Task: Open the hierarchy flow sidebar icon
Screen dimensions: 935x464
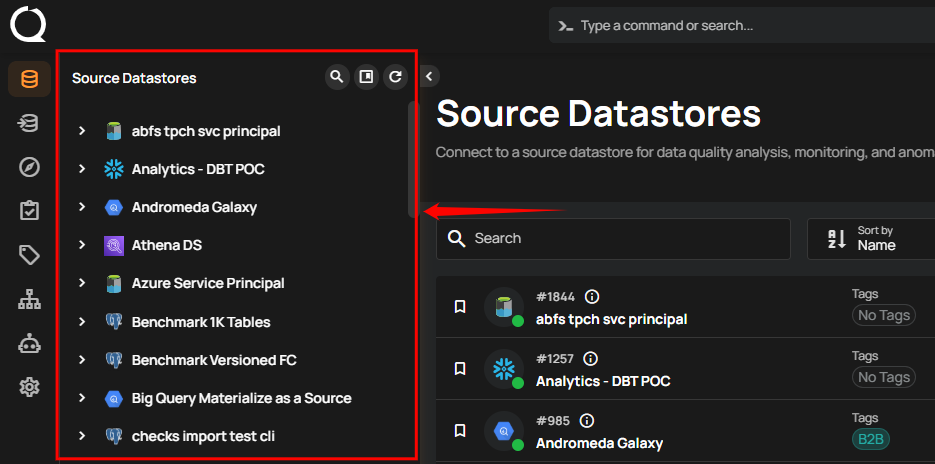Action: [29, 300]
